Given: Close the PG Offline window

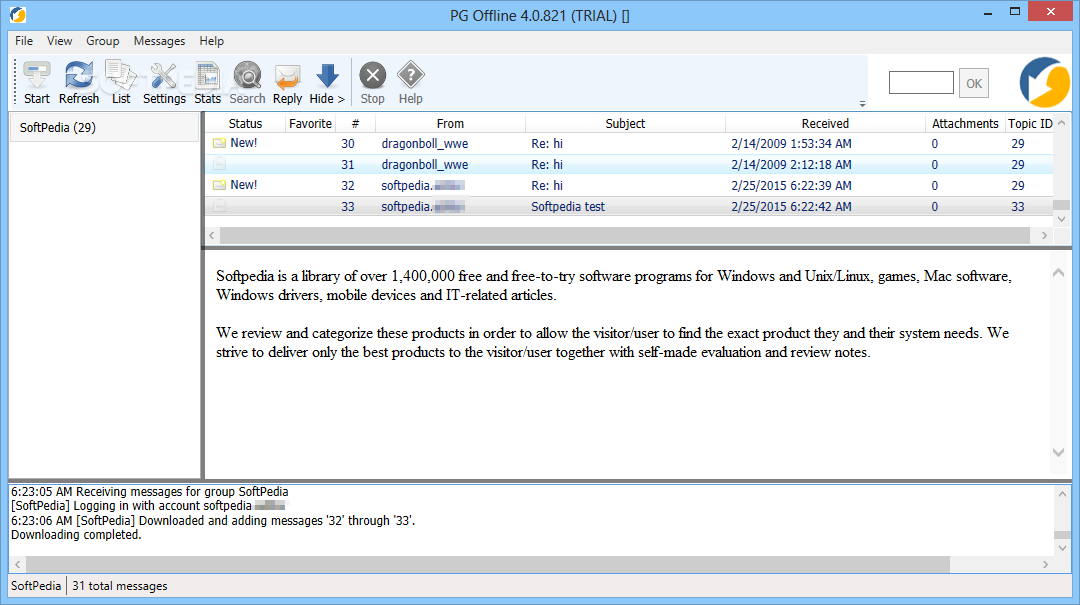Looking at the screenshot, I should tap(1050, 11).
